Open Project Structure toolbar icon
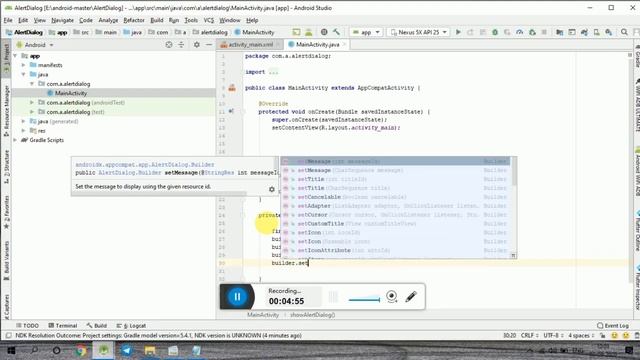Screen dimensions: 640x360 (559, 32)
